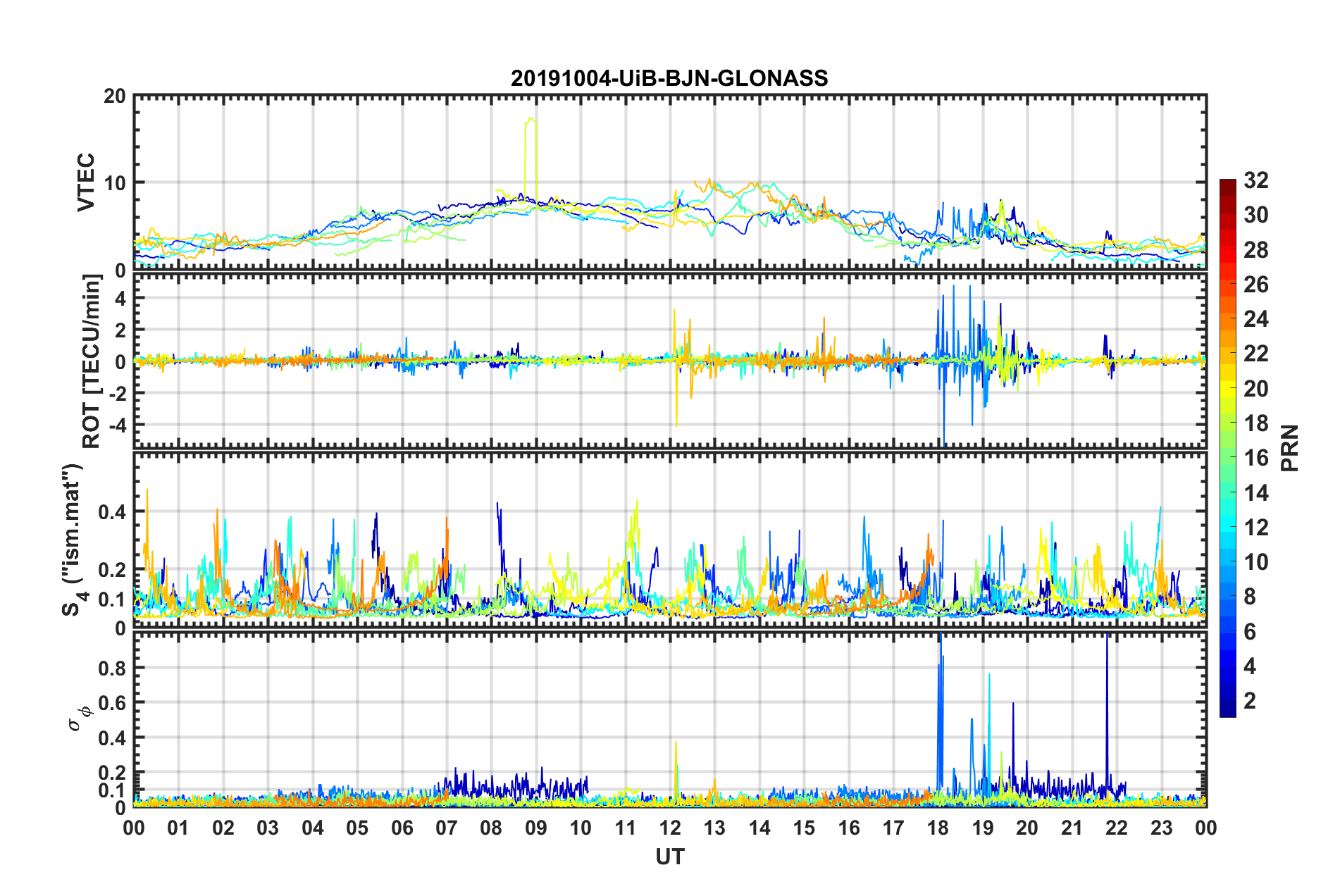
Task: Click colorbar tick label 32
Action: point(1256,180)
